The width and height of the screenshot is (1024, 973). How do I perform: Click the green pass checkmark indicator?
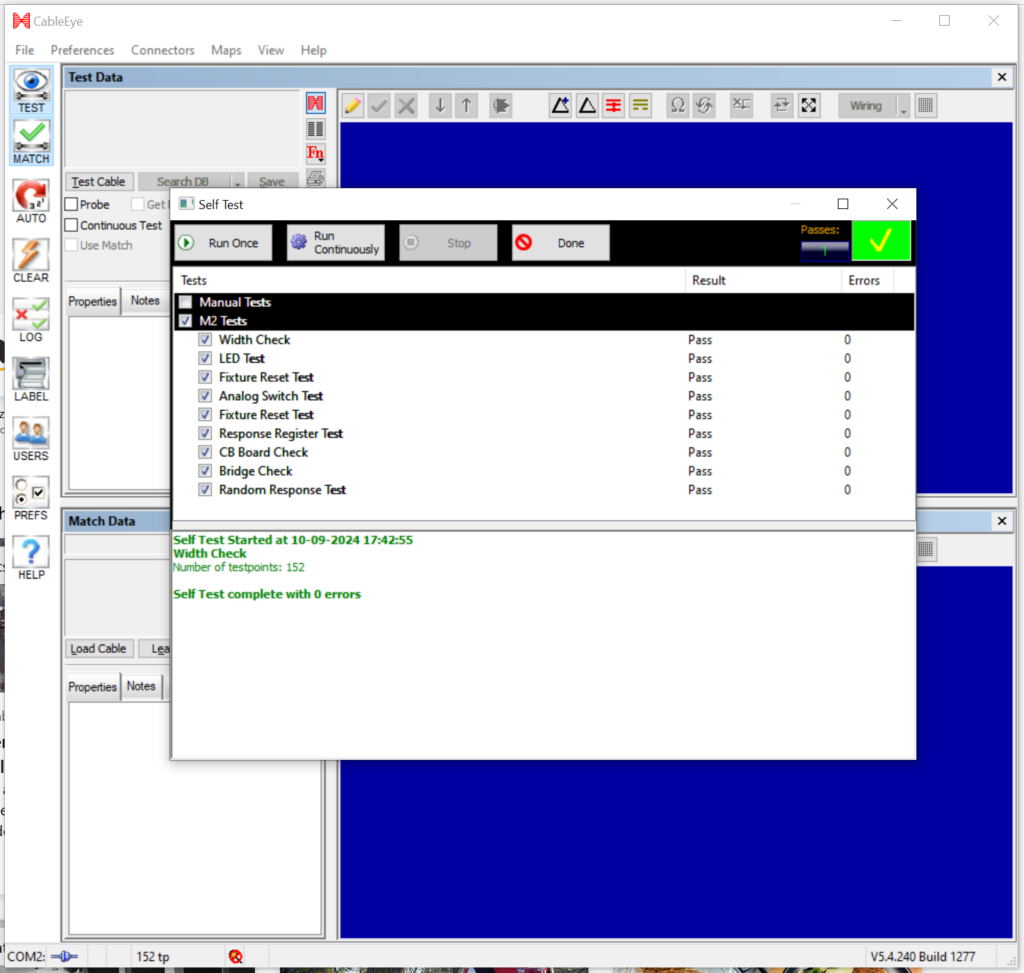tap(881, 241)
